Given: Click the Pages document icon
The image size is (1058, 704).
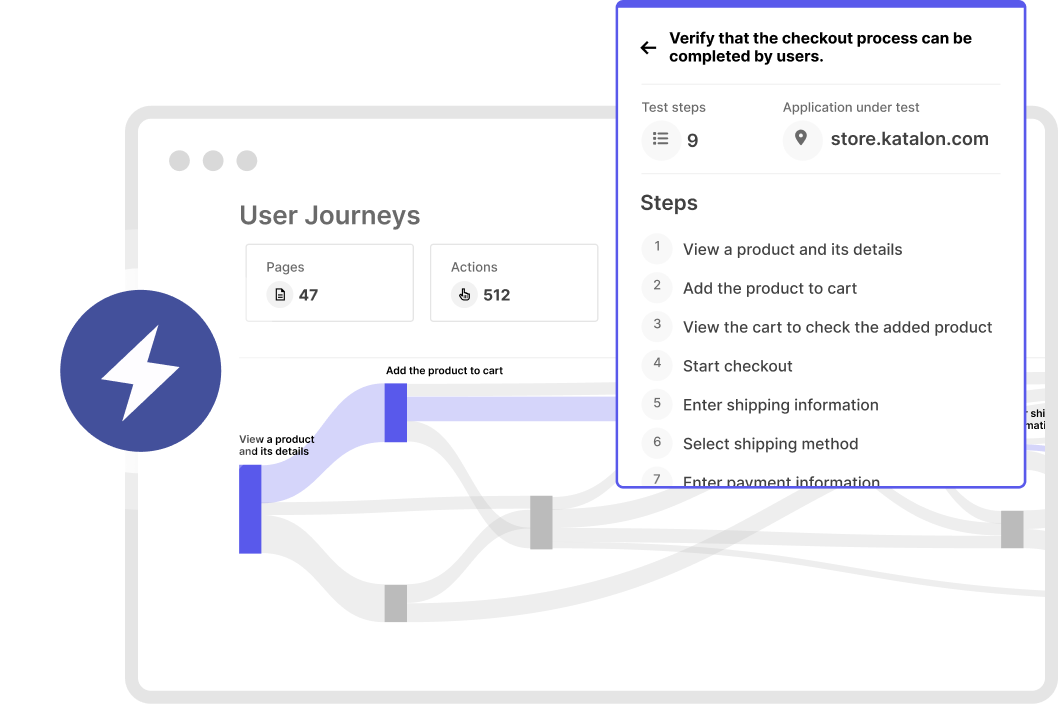Looking at the screenshot, I should pyautogui.click(x=280, y=295).
